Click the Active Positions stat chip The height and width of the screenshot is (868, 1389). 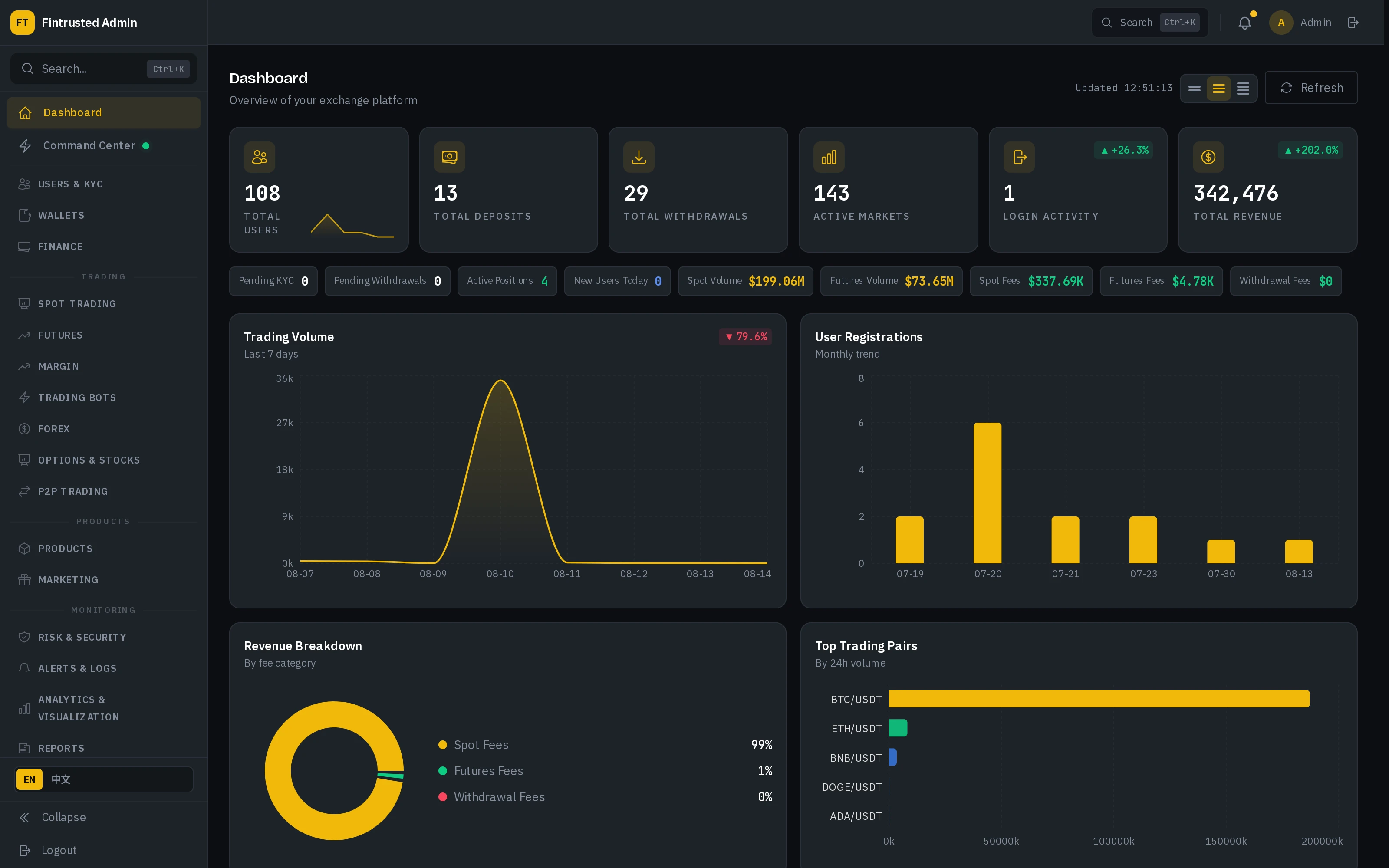(507, 281)
